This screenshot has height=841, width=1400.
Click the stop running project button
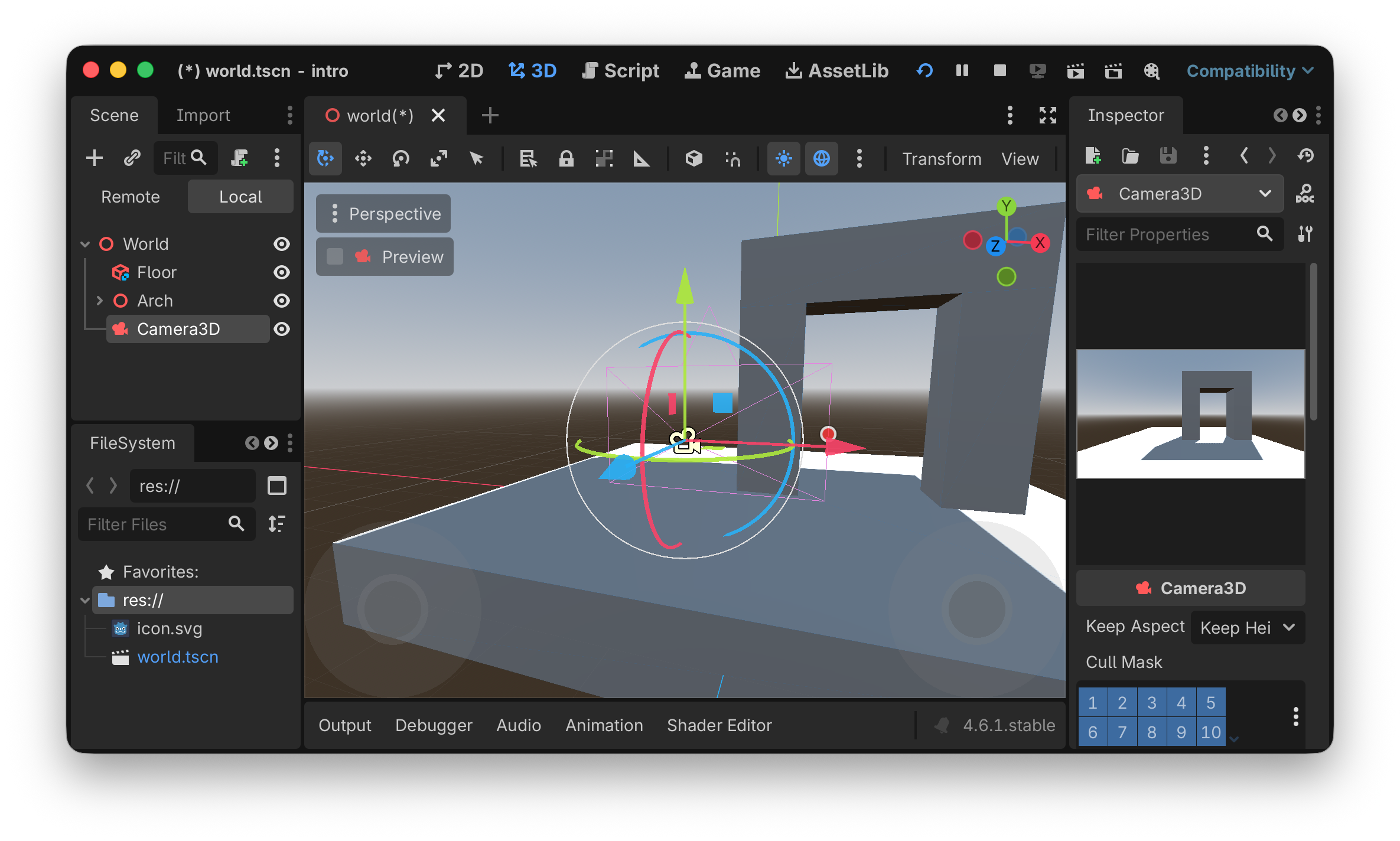pyautogui.click(x=999, y=71)
